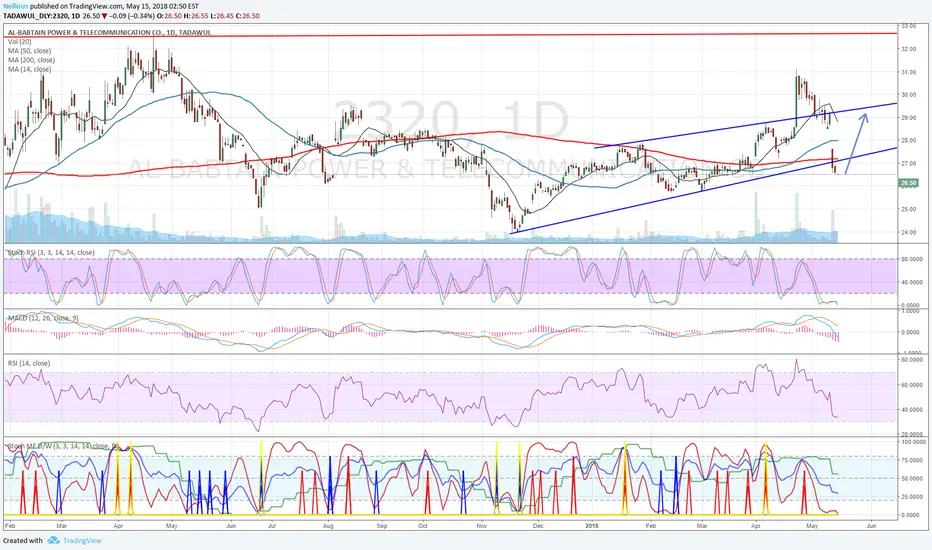Click the 24.00 price axis label

[x=909, y=232]
